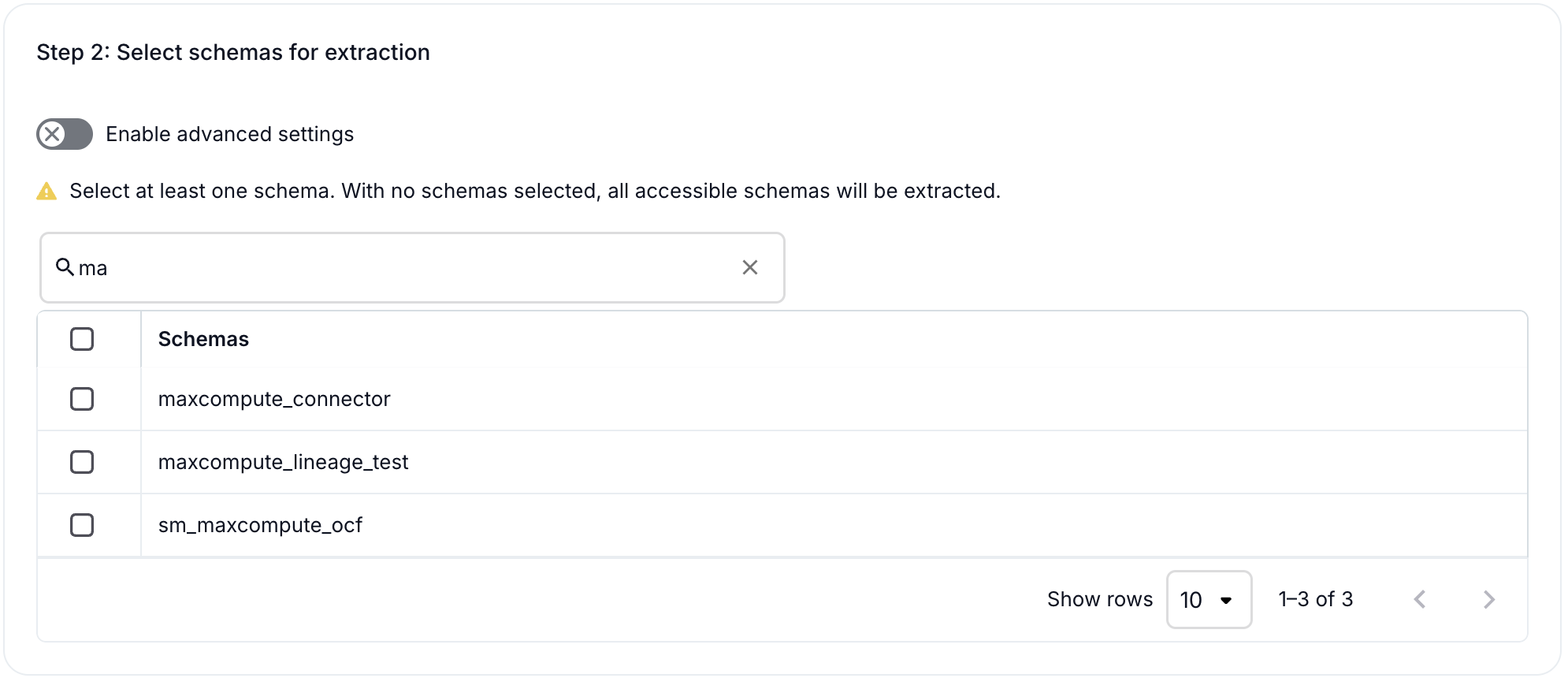The image size is (1568, 678).
Task: Clear the search text with the X icon
Action: (749, 267)
